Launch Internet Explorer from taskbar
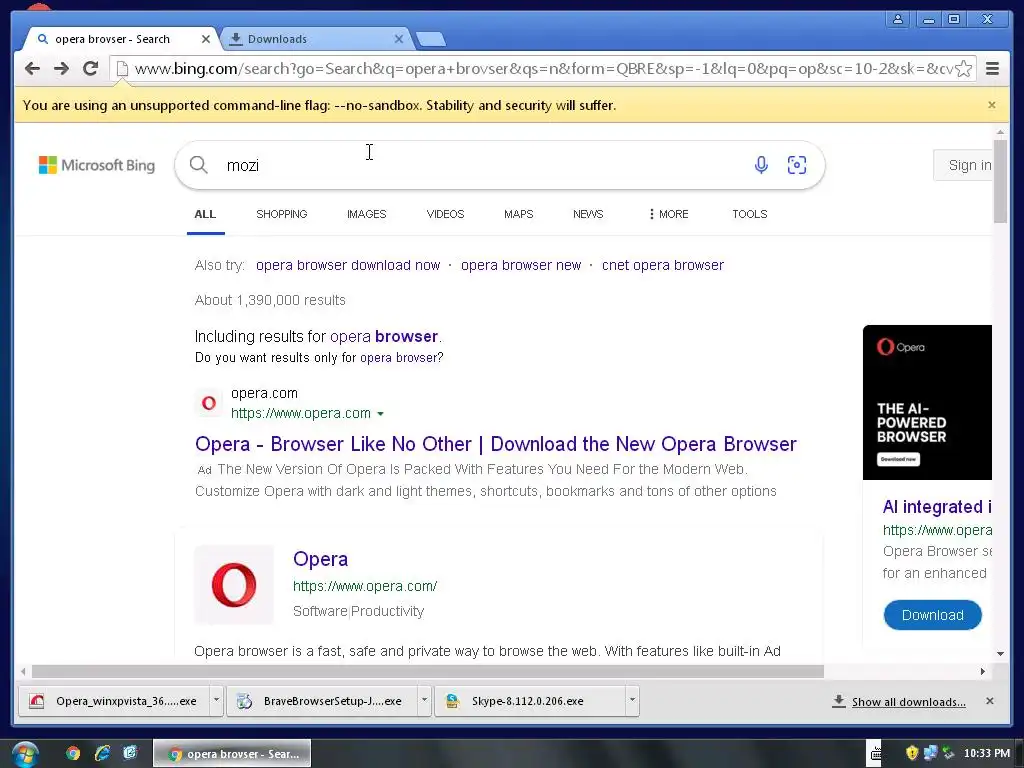1024x768 pixels. [102, 754]
